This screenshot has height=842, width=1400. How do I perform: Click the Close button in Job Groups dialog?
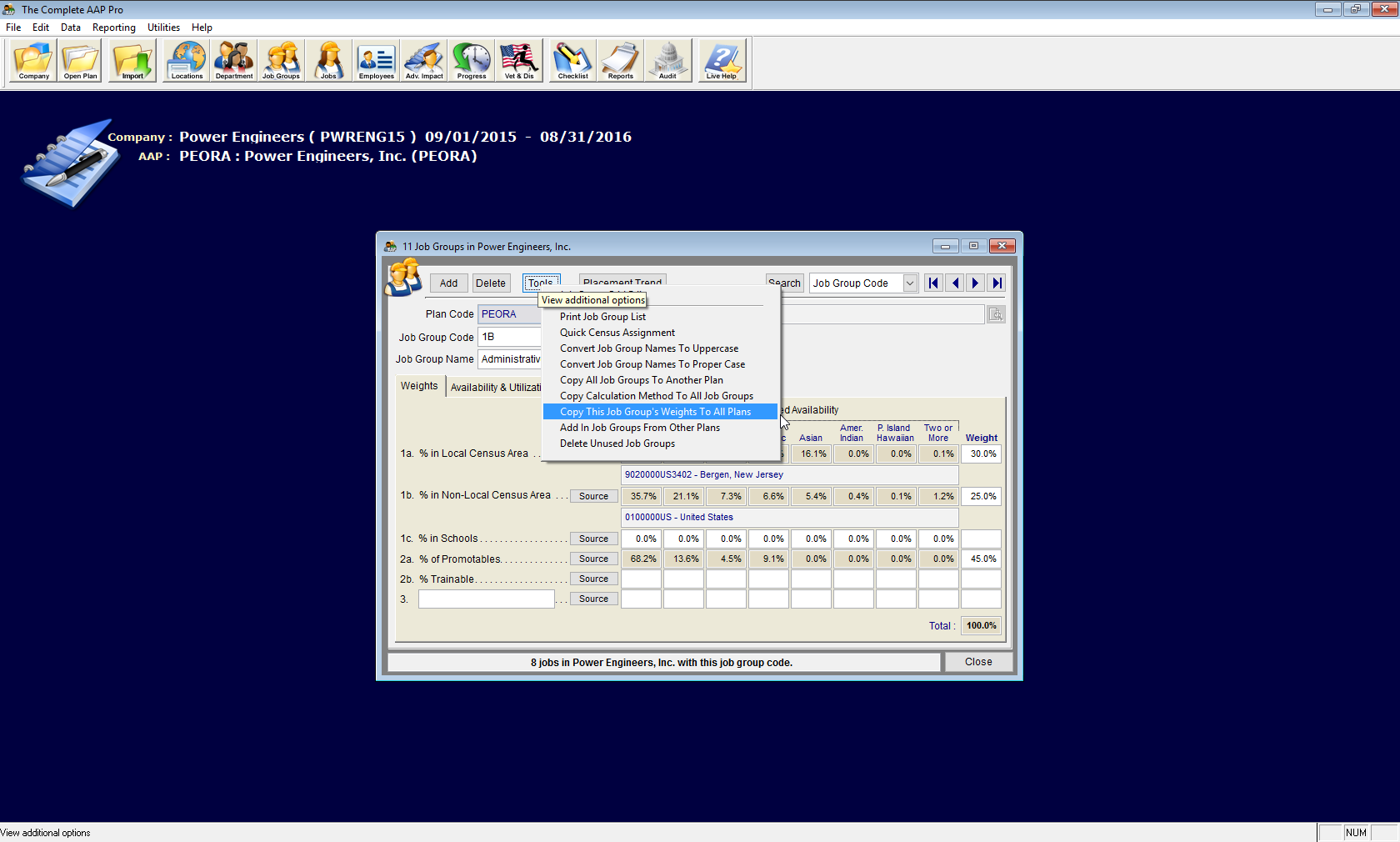[978, 662]
